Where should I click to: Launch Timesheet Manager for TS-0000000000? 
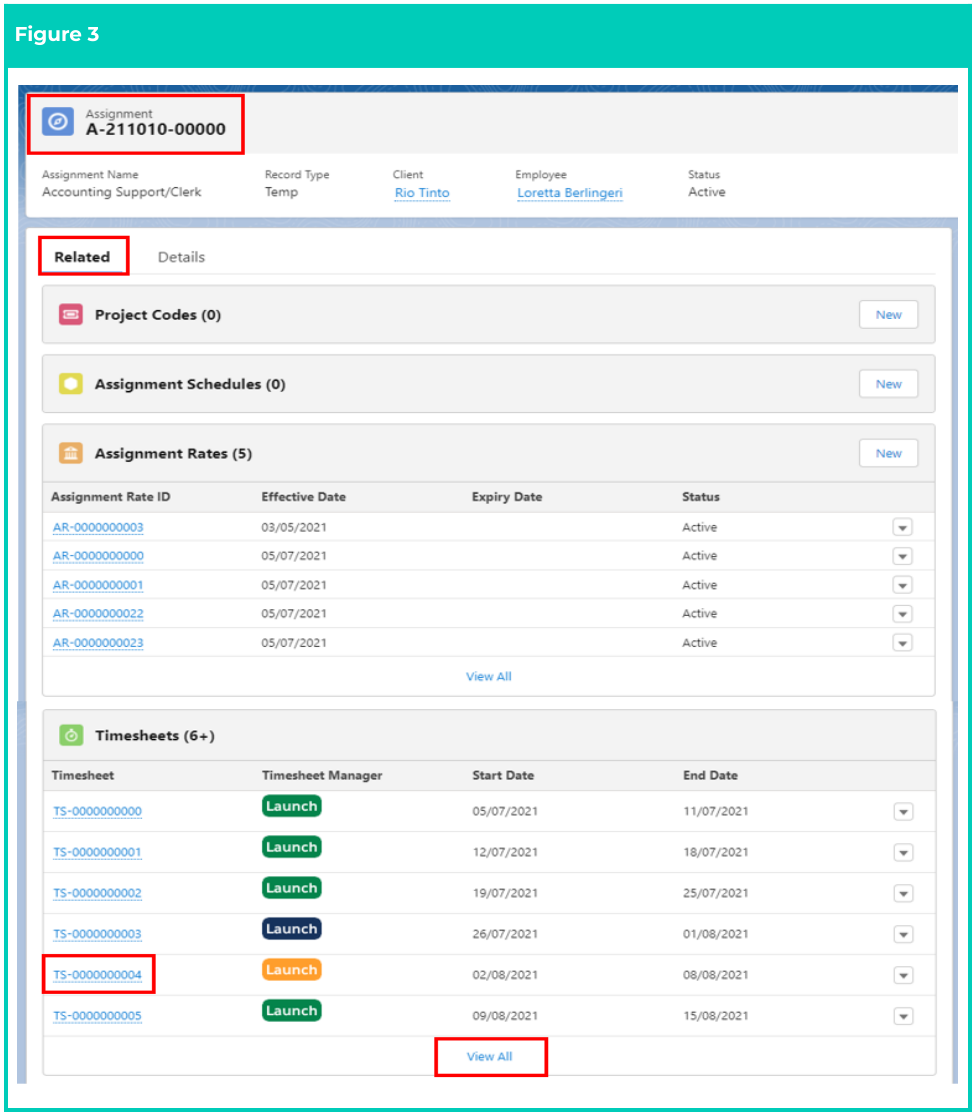[x=292, y=806]
